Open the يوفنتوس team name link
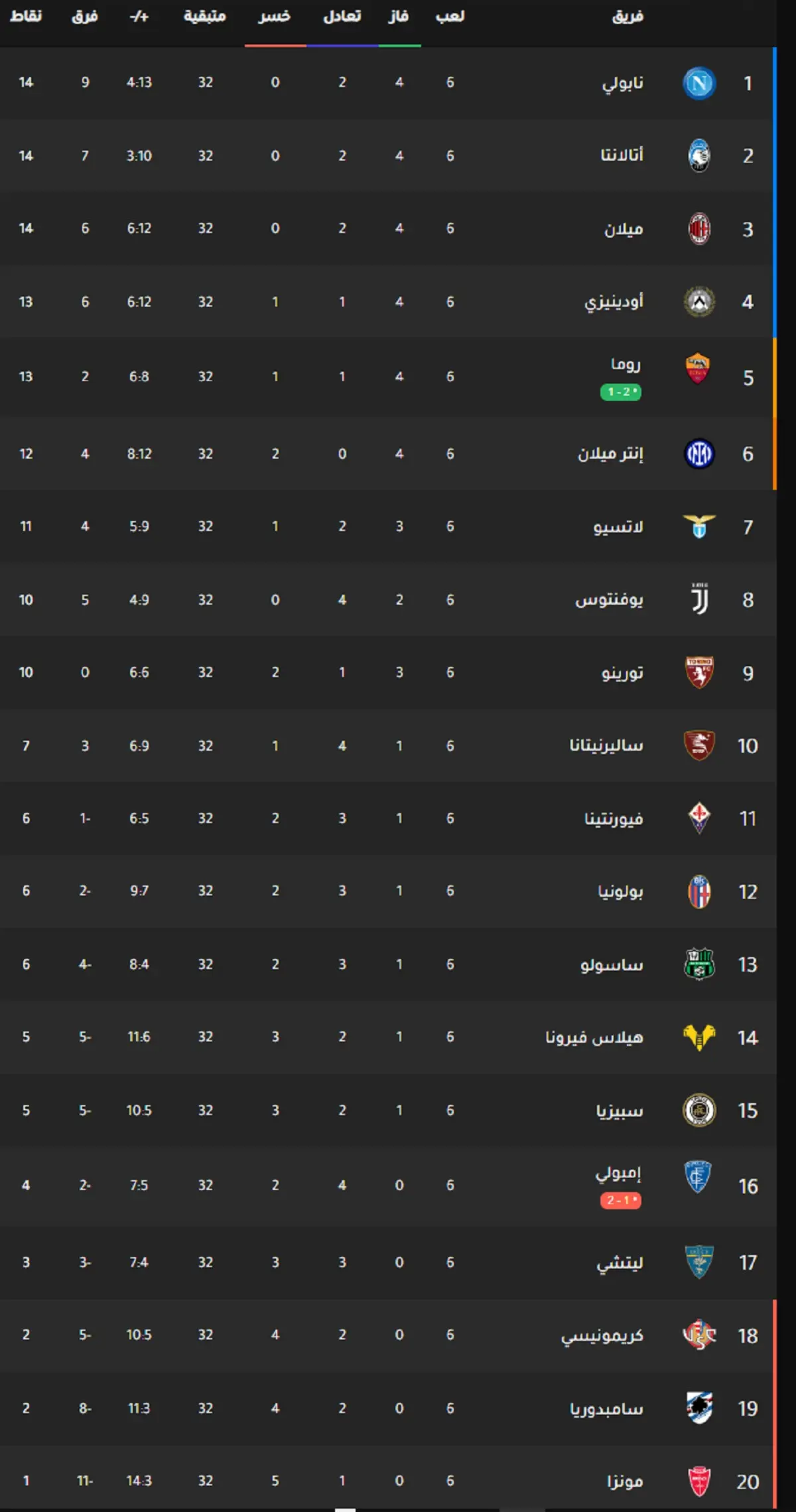Image resolution: width=796 pixels, height=1512 pixels. click(609, 600)
